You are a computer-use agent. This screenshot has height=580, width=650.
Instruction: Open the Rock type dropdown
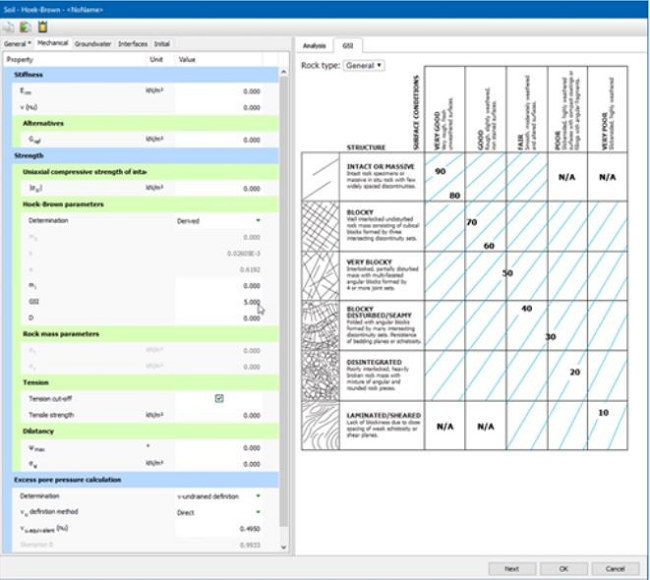pyautogui.click(x=364, y=66)
